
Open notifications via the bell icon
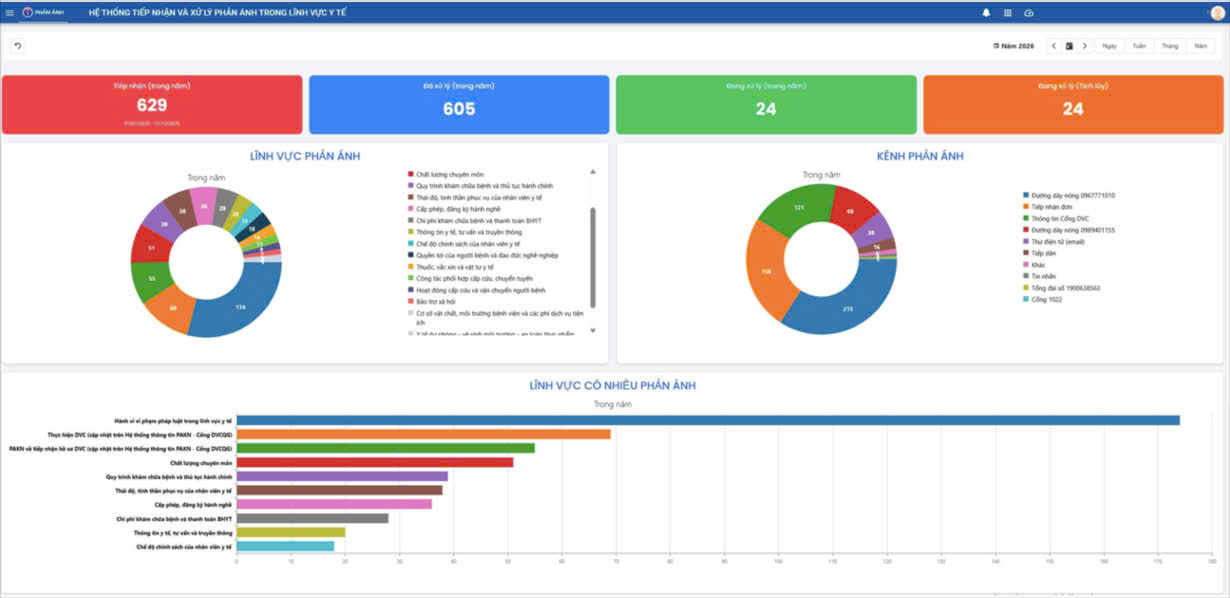point(986,13)
